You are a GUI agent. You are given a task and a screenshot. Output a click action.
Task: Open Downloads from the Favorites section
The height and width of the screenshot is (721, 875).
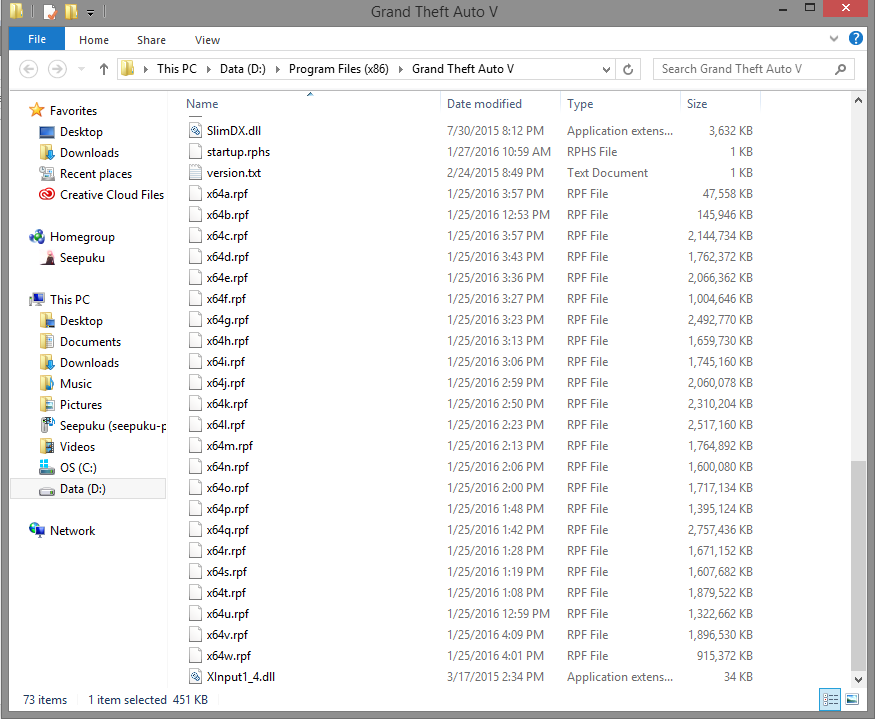86,152
